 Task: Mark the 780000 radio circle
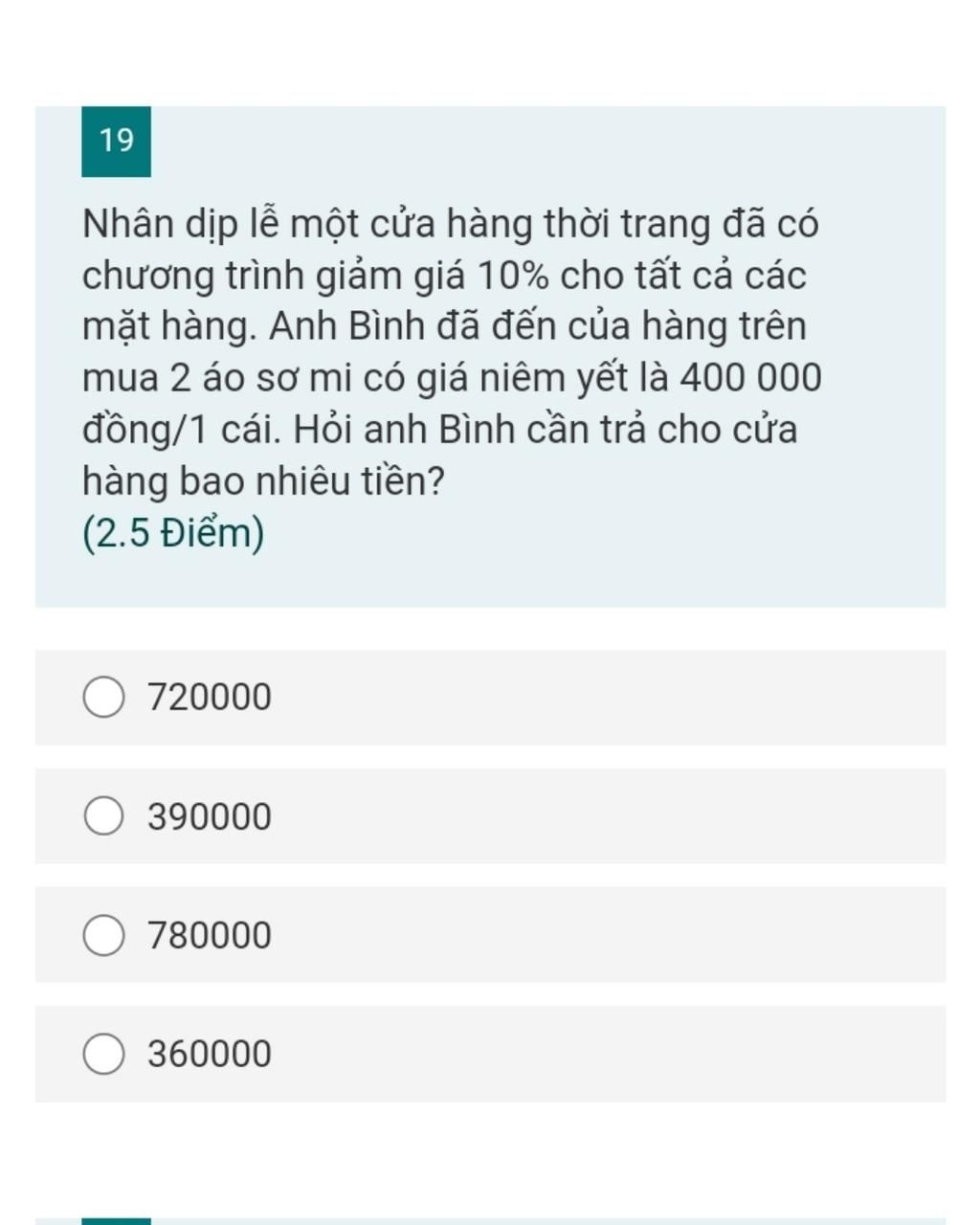tap(103, 935)
